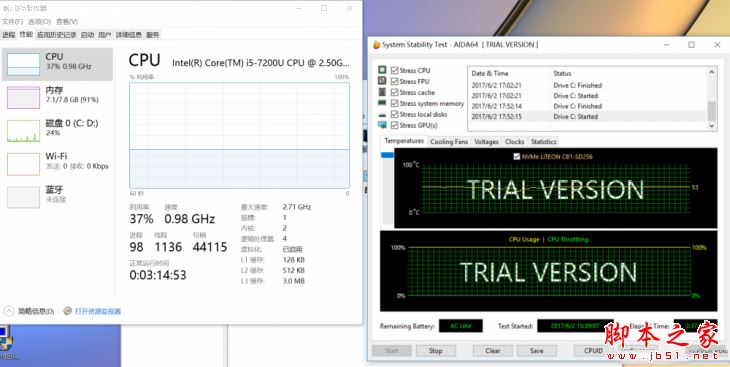Switch to the Voltages tab
730x367 pixels.
coord(487,142)
